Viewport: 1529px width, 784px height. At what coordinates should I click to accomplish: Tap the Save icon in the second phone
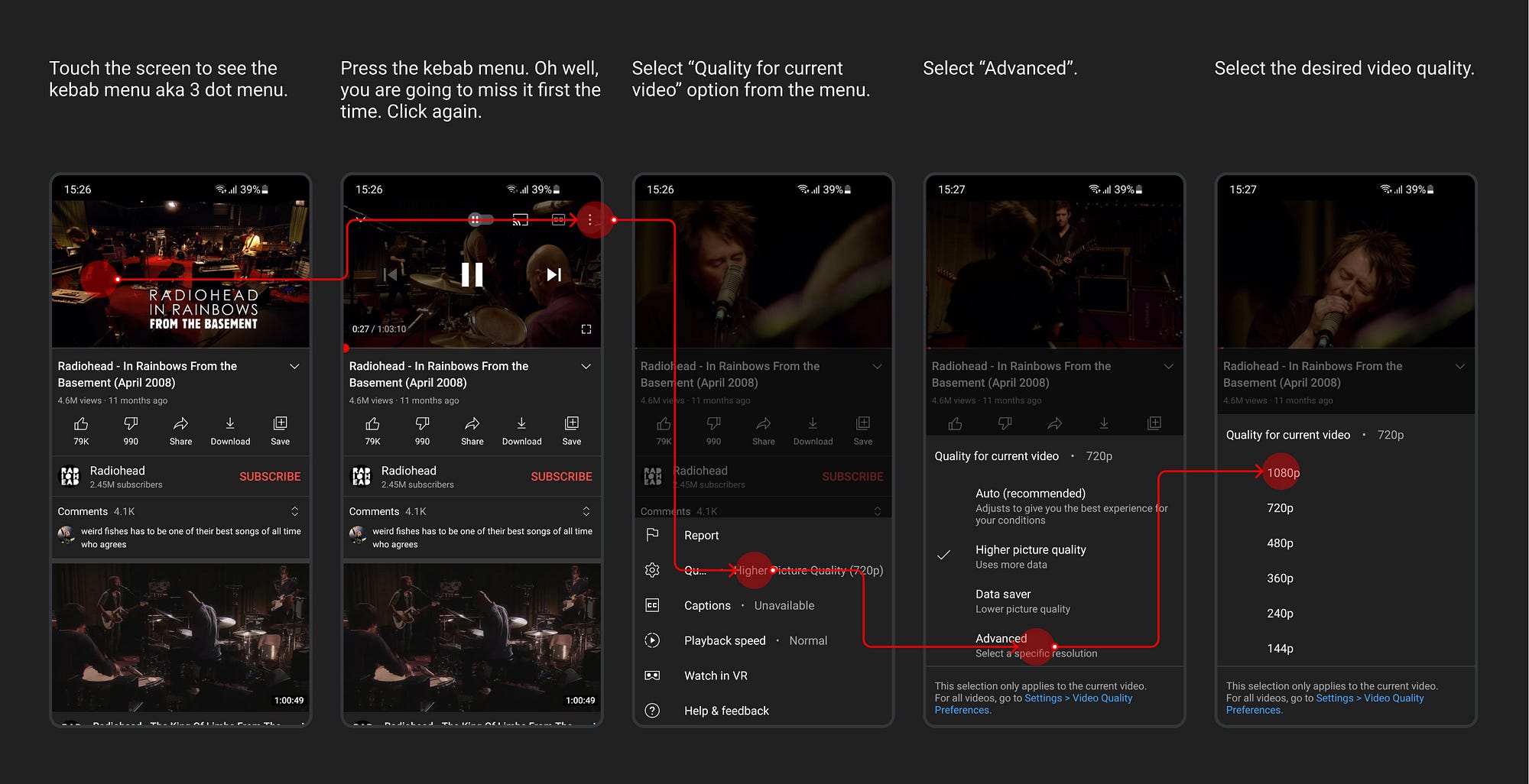click(572, 423)
